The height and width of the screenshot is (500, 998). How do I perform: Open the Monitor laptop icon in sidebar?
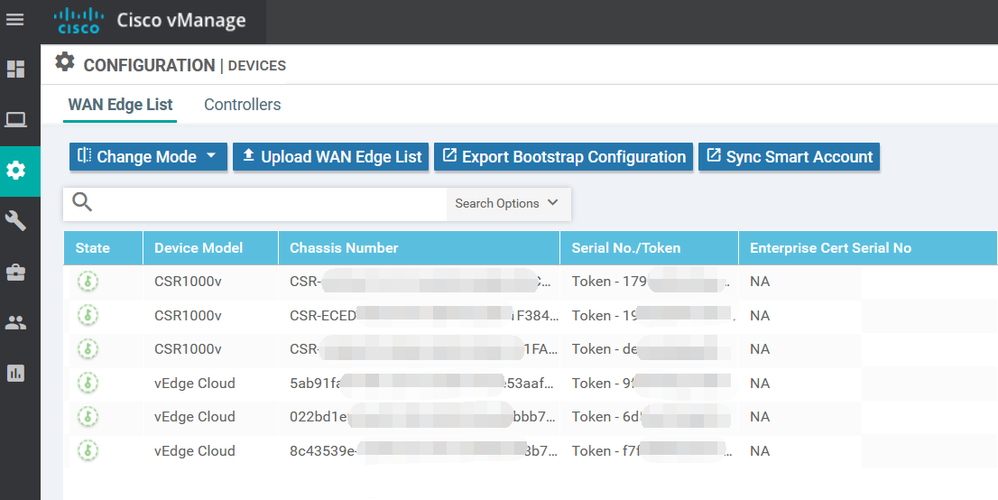16,119
